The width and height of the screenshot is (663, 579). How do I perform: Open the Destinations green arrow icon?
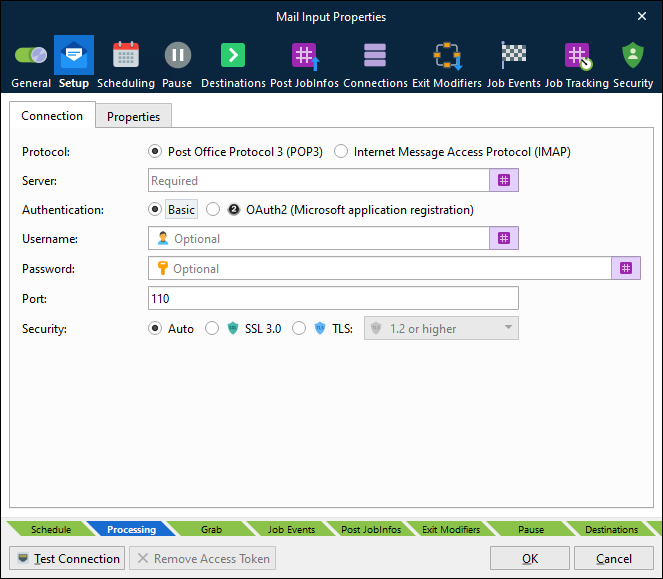tap(233, 55)
